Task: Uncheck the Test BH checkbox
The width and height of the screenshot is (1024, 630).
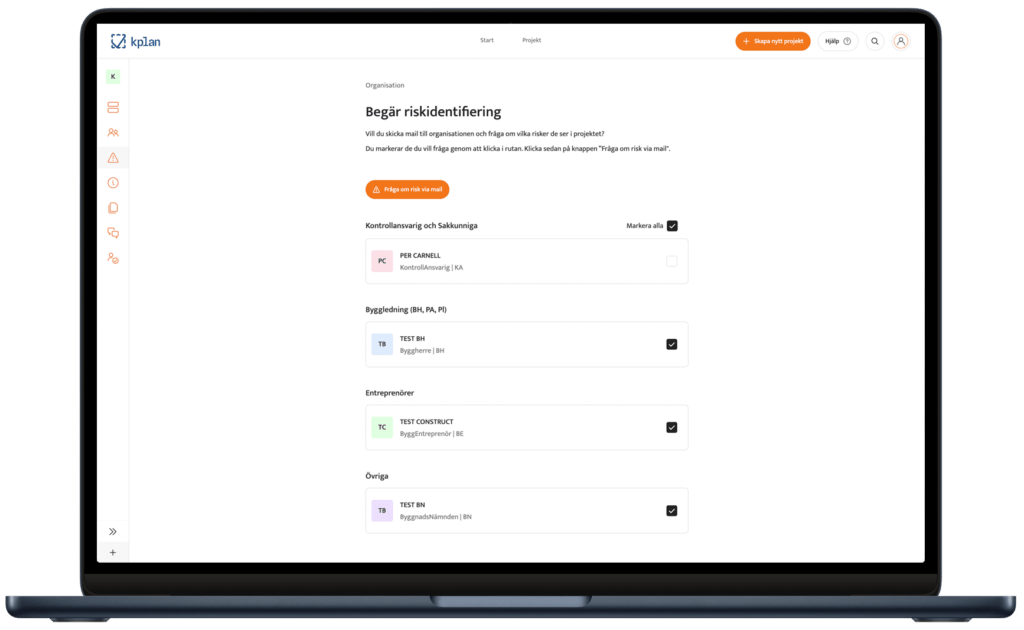Action: click(671, 344)
